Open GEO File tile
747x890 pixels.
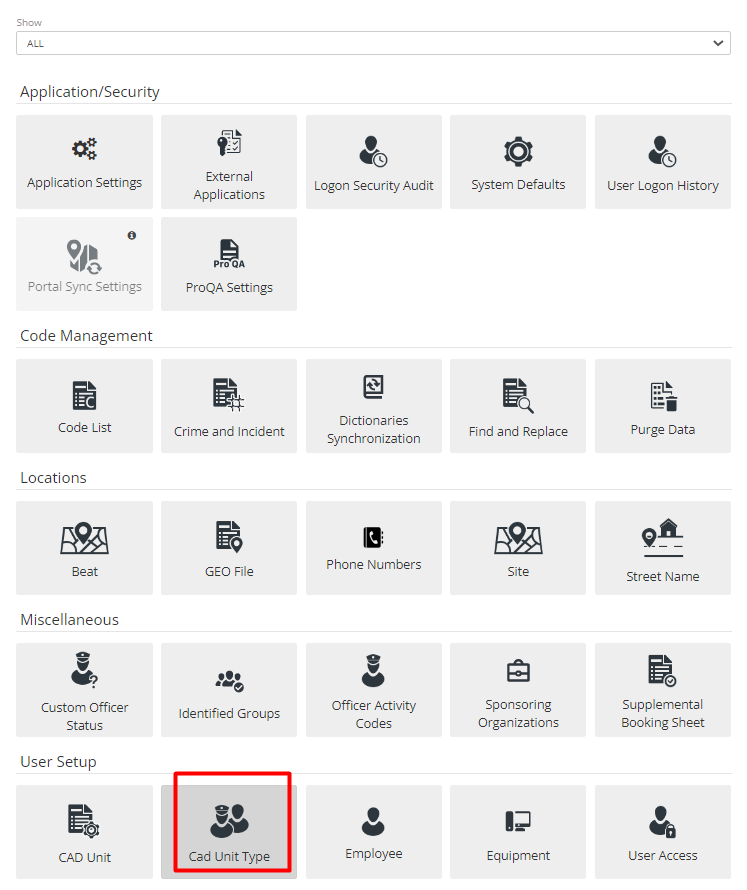pos(229,548)
